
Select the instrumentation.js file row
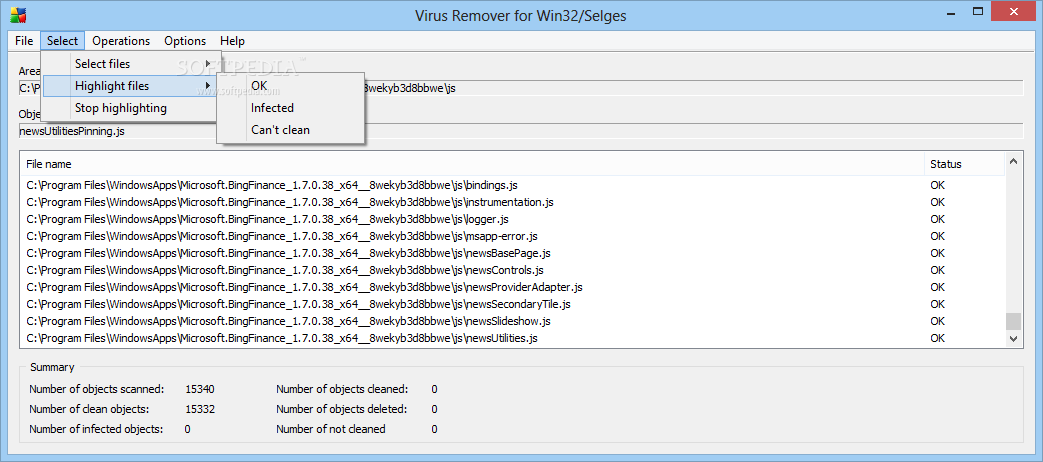512,202
